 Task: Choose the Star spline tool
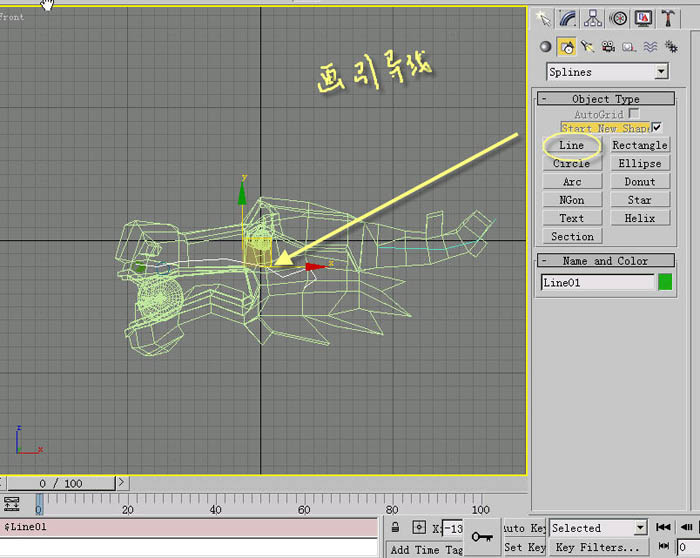(640, 200)
